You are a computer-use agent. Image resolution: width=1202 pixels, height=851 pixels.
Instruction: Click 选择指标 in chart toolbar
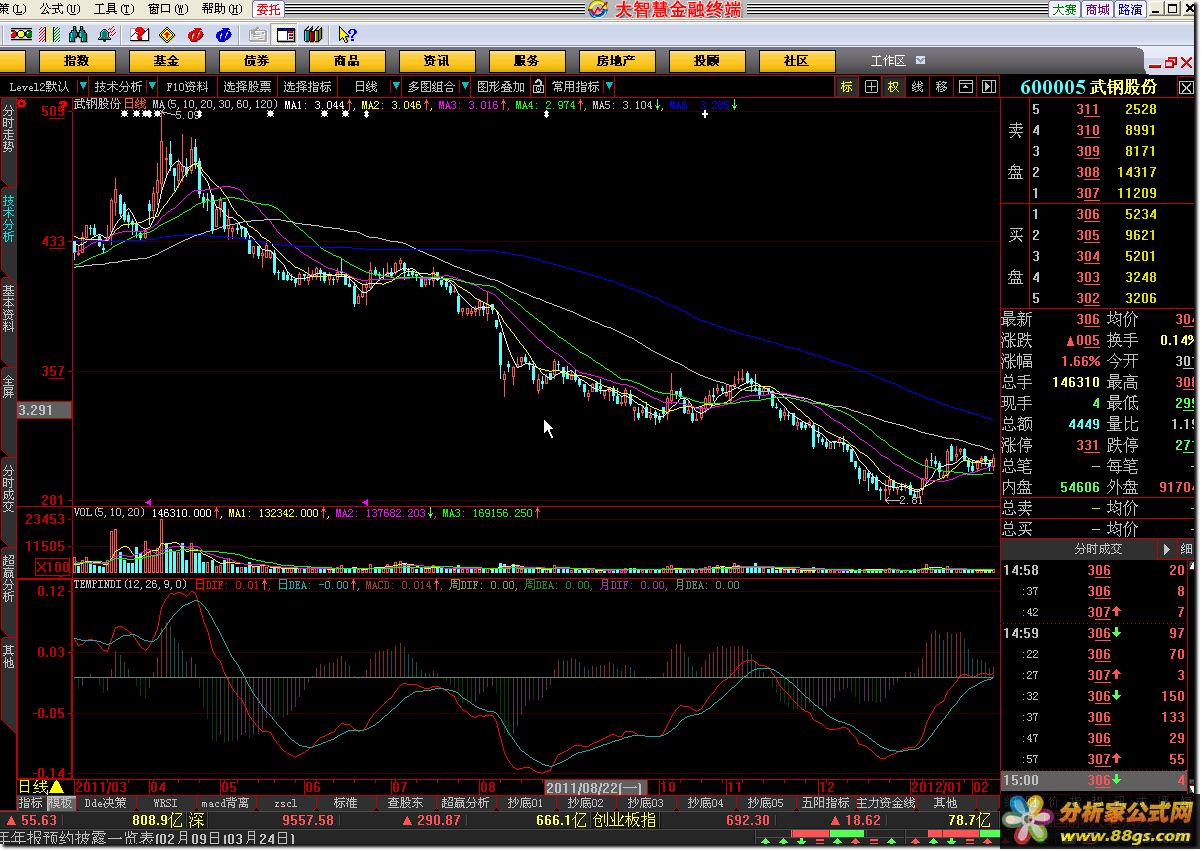tap(307, 87)
